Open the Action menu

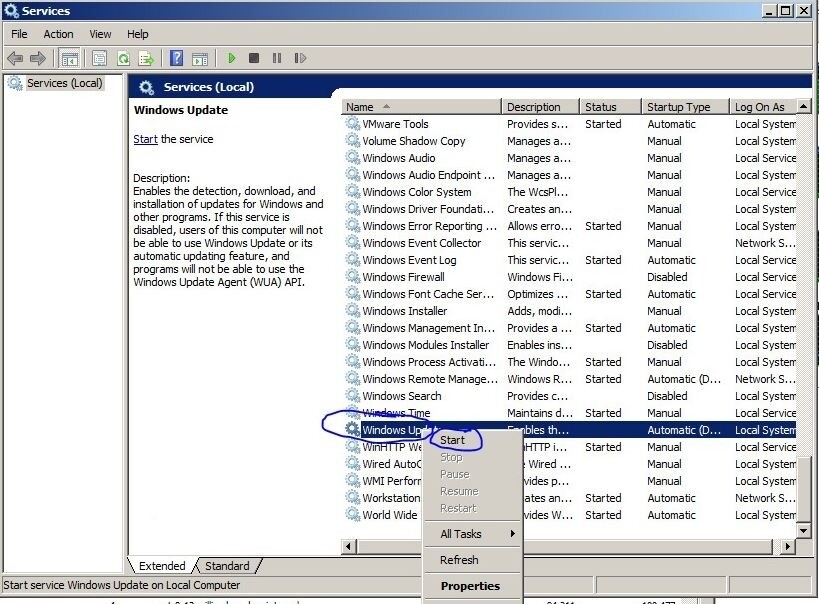click(x=58, y=33)
